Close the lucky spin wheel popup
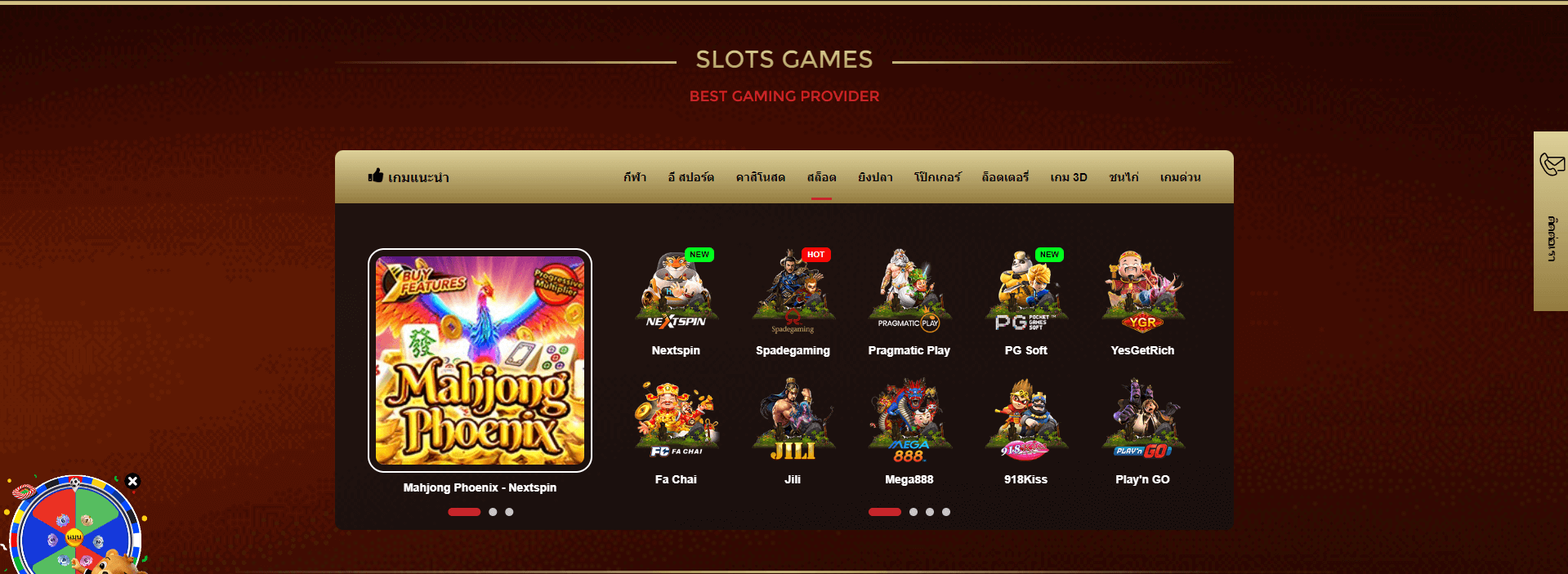Viewport: 1568px width, 574px height. (x=132, y=482)
